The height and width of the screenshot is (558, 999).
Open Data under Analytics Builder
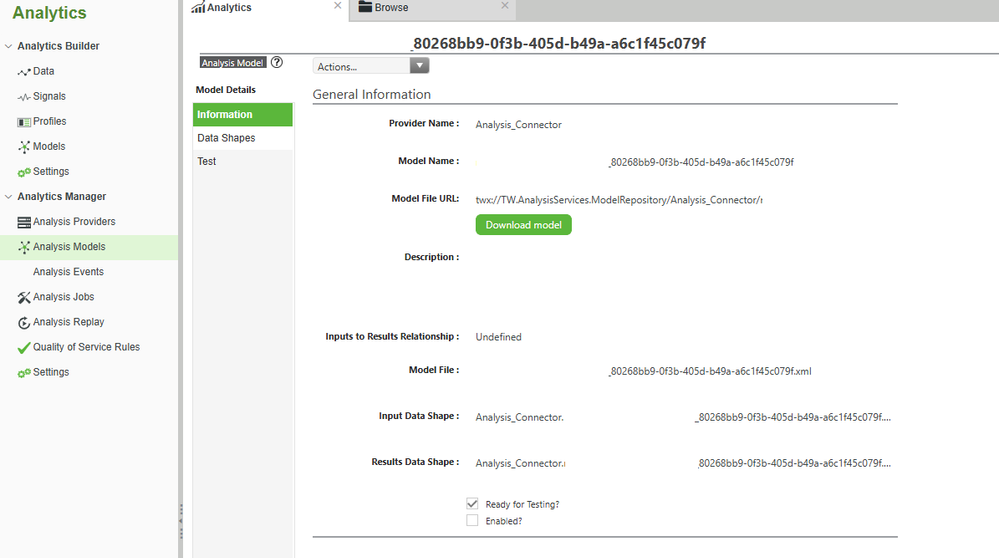(x=43, y=71)
